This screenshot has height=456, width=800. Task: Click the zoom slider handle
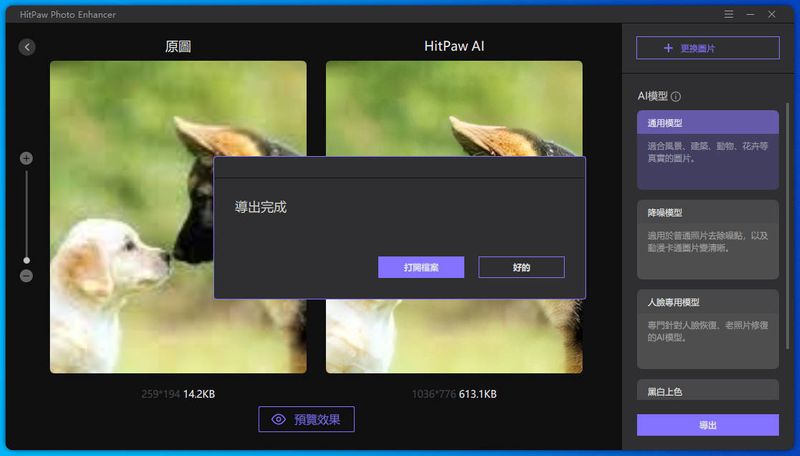point(27,261)
